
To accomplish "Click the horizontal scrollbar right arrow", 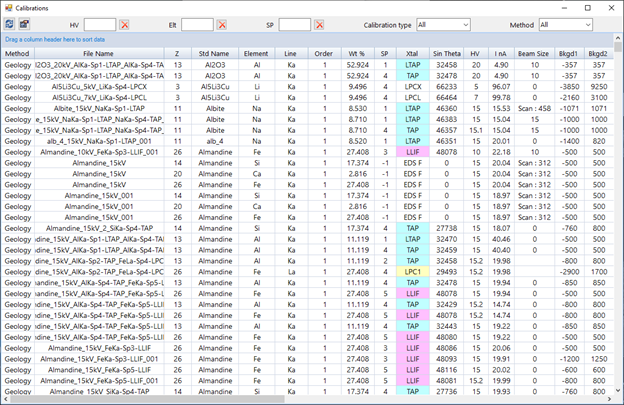I will [x=609, y=399].
